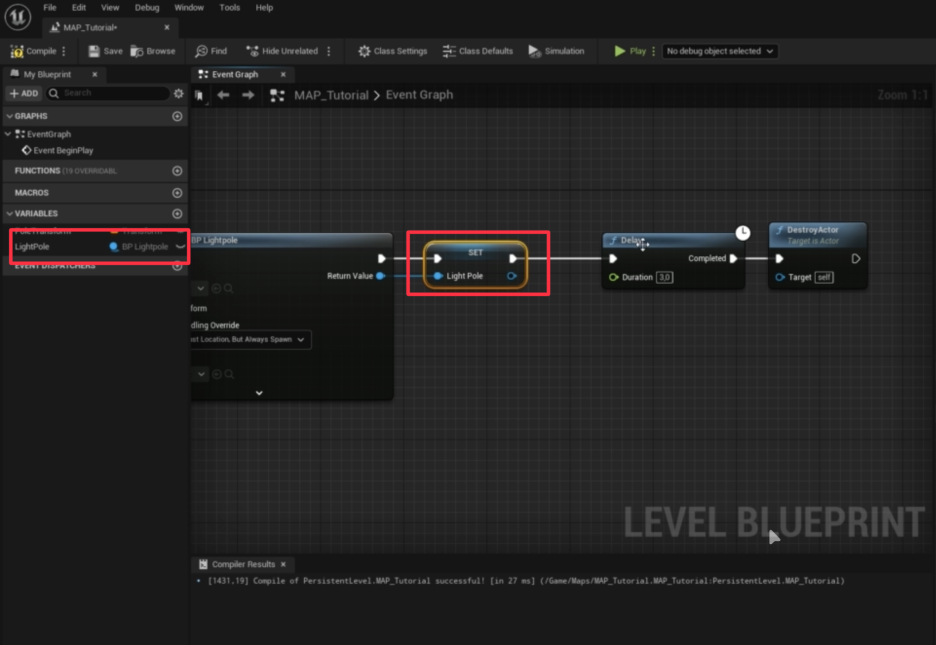Viewport: 936px width, 645px height.
Task: Click MAP_Tutorial in breadcrumb
Action: tap(331, 95)
